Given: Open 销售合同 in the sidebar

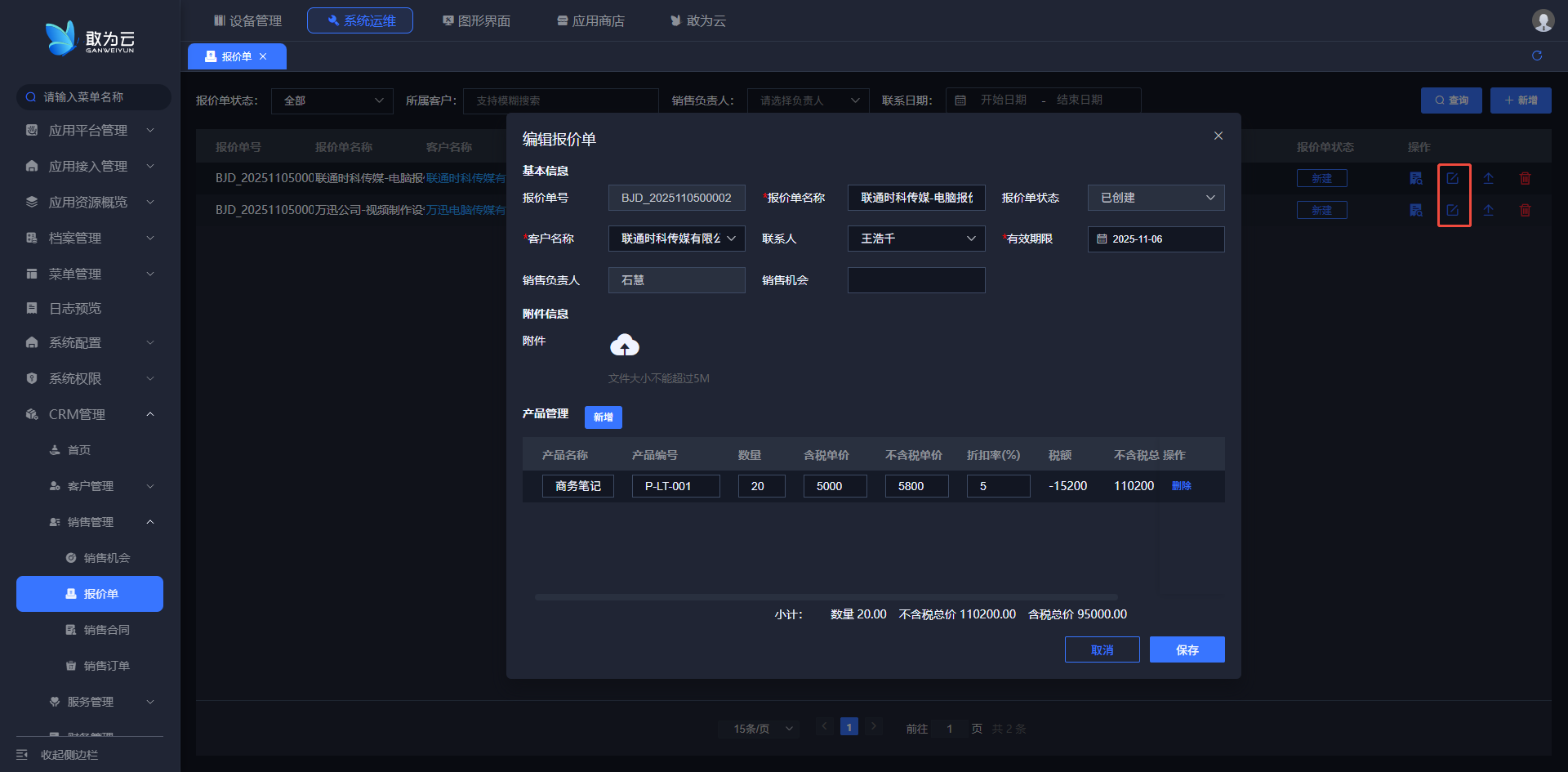Looking at the screenshot, I should (x=106, y=630).
